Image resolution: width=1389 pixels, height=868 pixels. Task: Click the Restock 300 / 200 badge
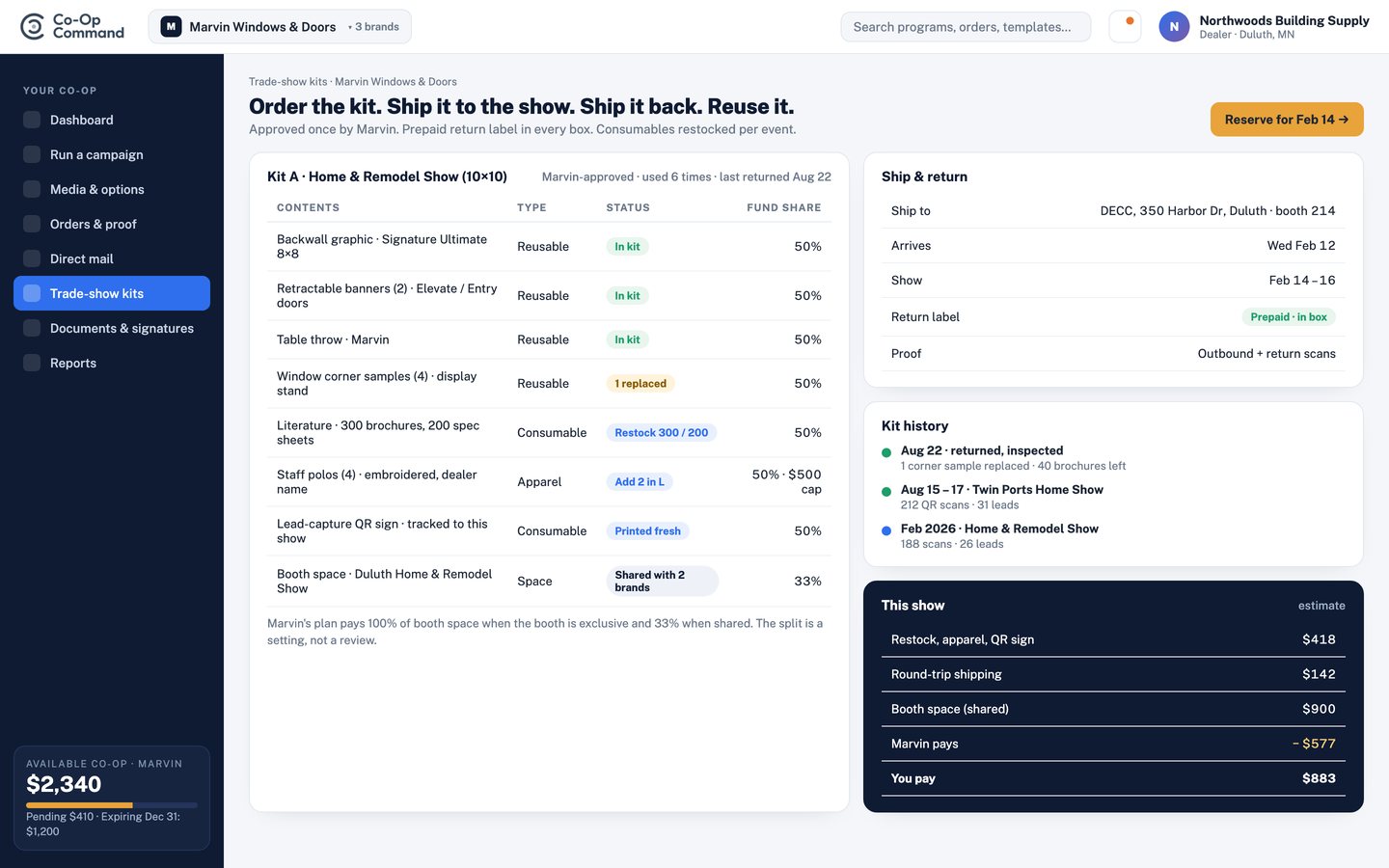tap(662, 433)
